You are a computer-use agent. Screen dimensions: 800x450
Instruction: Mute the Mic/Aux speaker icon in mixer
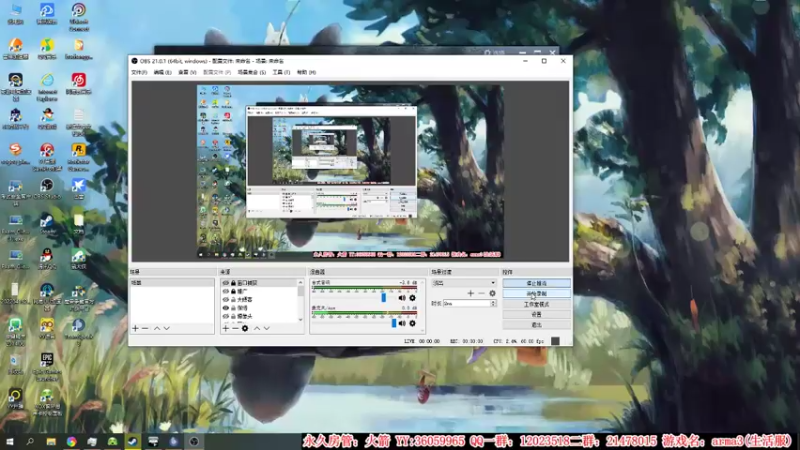(x=402, y=323)
